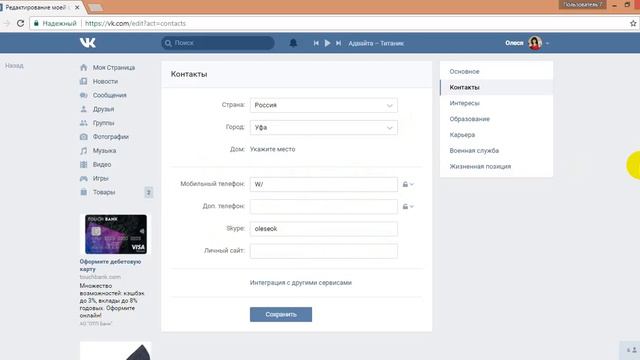Skip to the previous track
Viewport: 640px width, 360px height.
(316, 43)
